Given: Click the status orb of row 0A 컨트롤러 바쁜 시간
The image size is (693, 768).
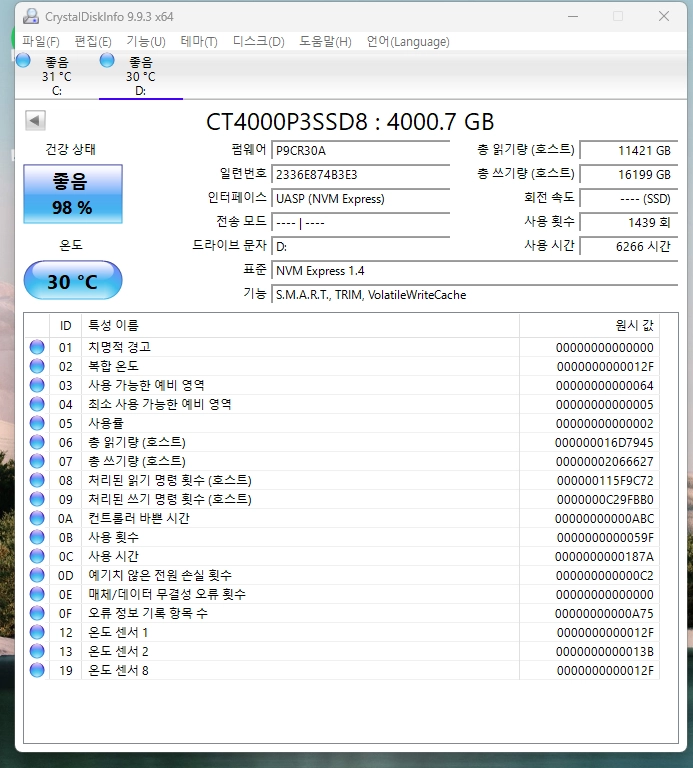Looking at the screenshot, I should pos(37,518).
